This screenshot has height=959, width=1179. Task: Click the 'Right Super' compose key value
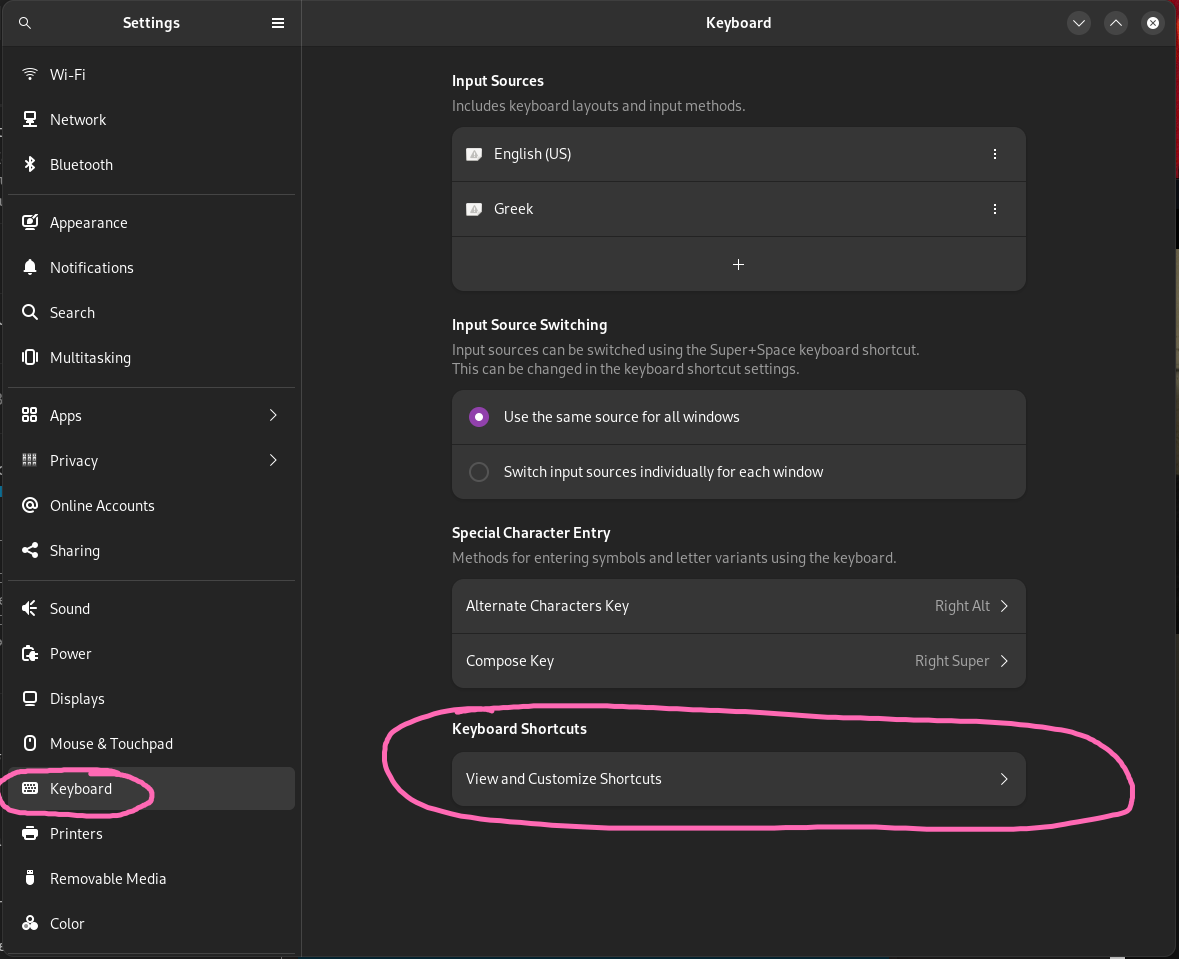coord(952,661)
